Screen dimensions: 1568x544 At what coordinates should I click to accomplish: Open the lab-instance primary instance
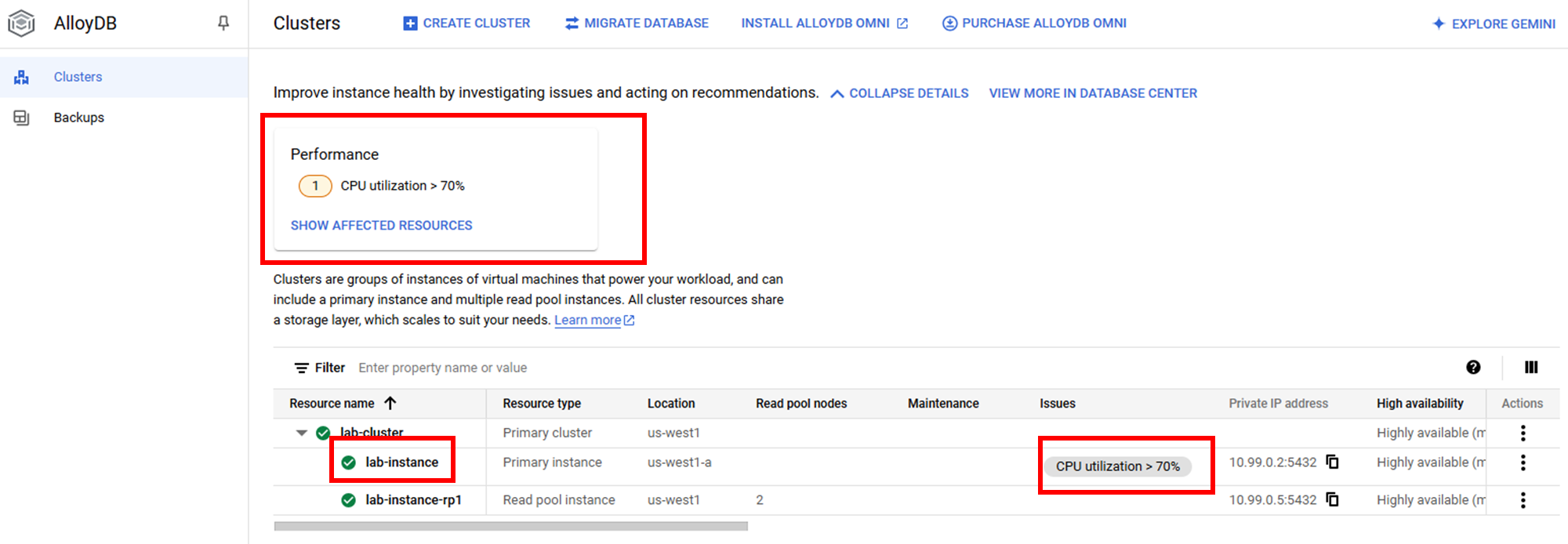(x=401, y=462)
